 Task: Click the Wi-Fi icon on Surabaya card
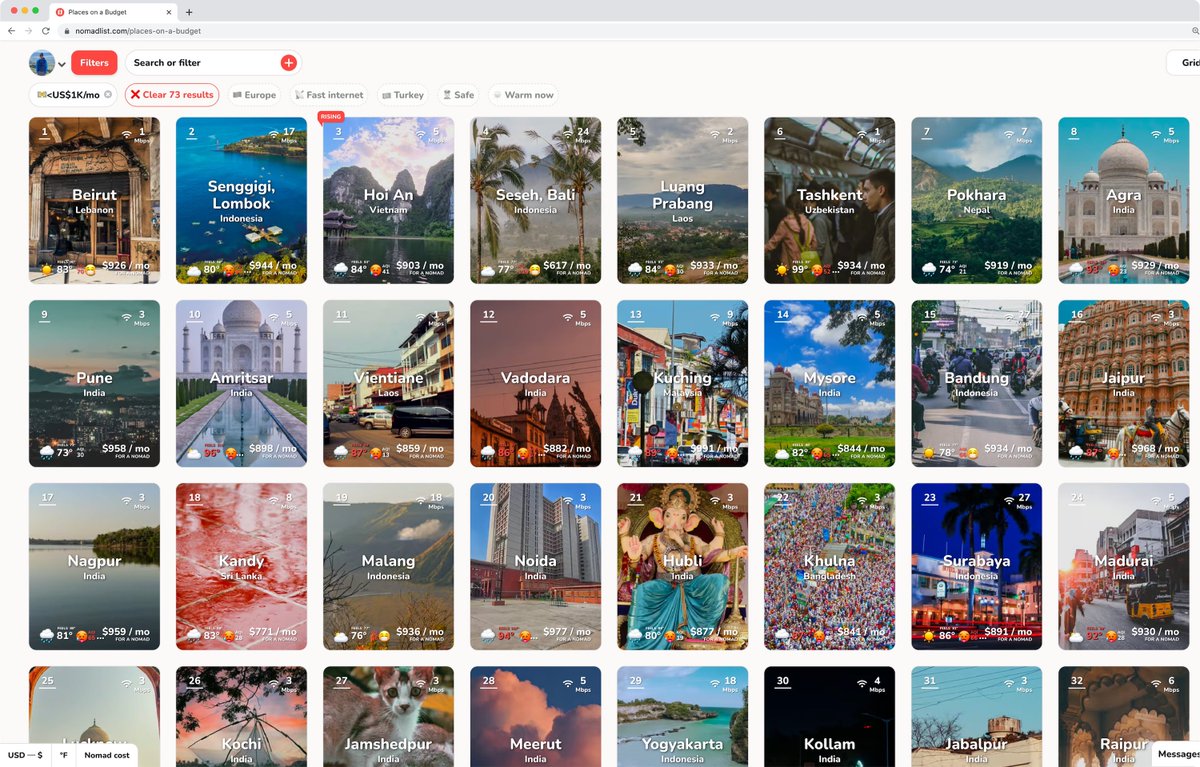1009,499
